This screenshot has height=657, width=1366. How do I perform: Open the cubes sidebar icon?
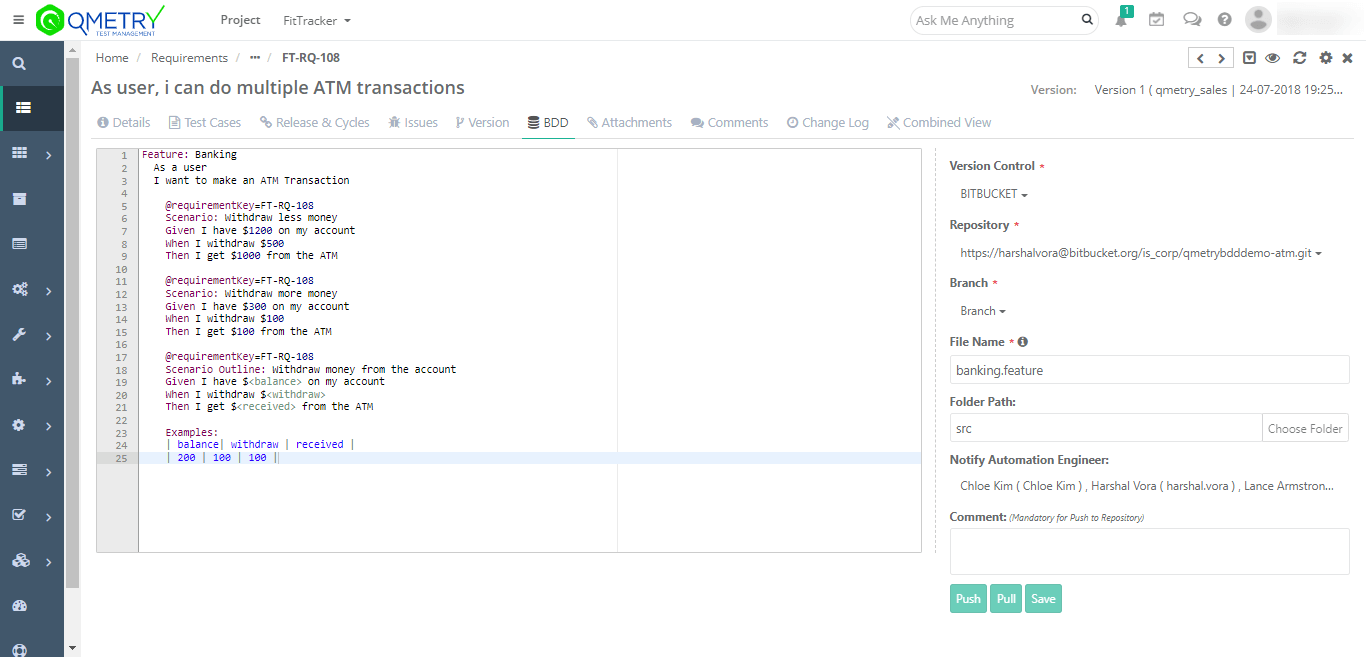[x=20, y=560]
